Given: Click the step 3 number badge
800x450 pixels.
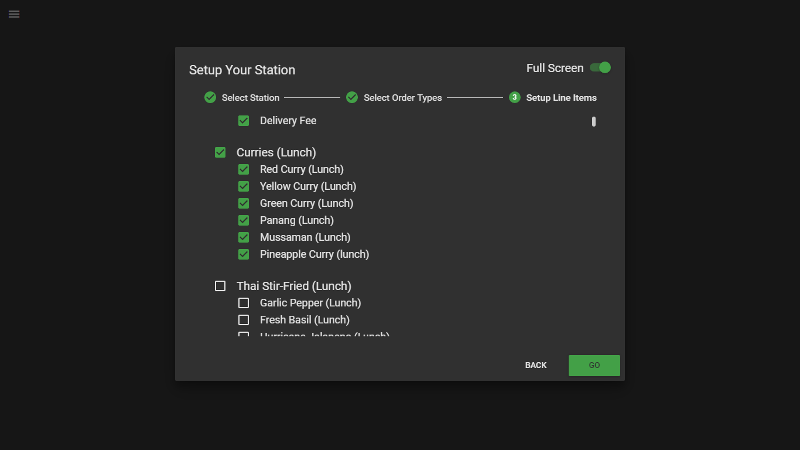Looking at the screenshot, I should (514, 97).
